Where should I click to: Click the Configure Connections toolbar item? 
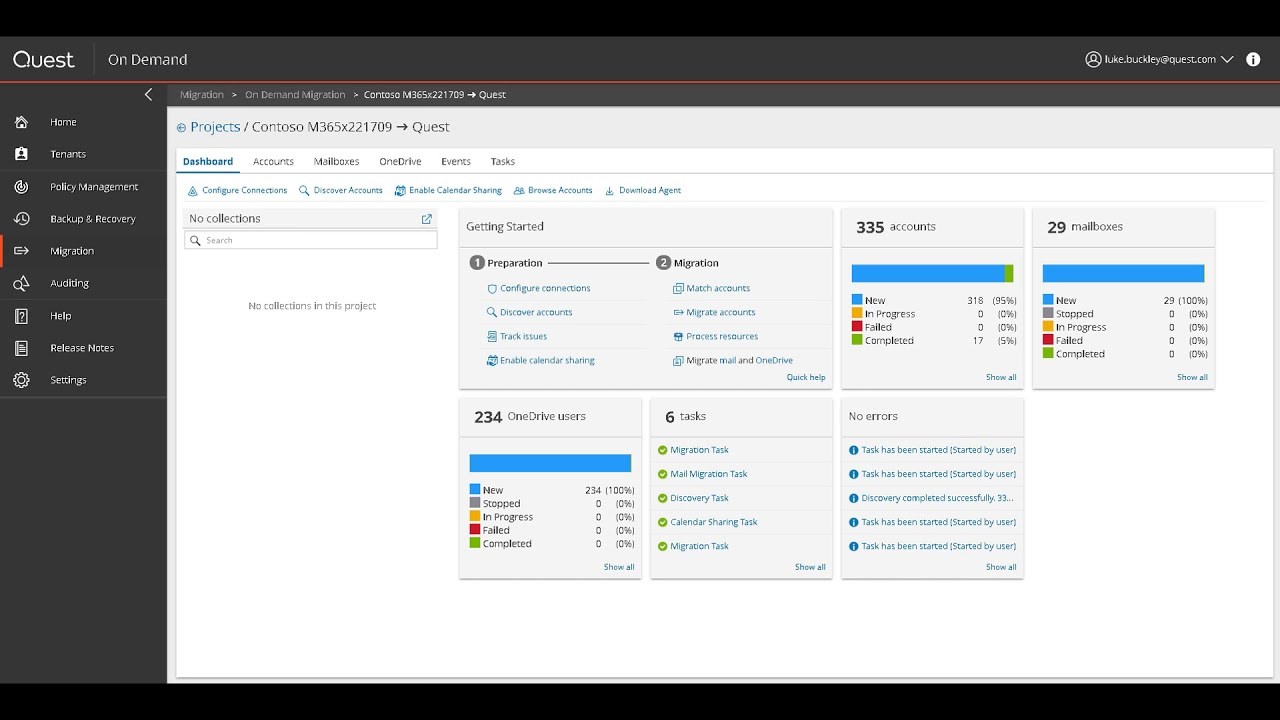(x=237, y=190)
